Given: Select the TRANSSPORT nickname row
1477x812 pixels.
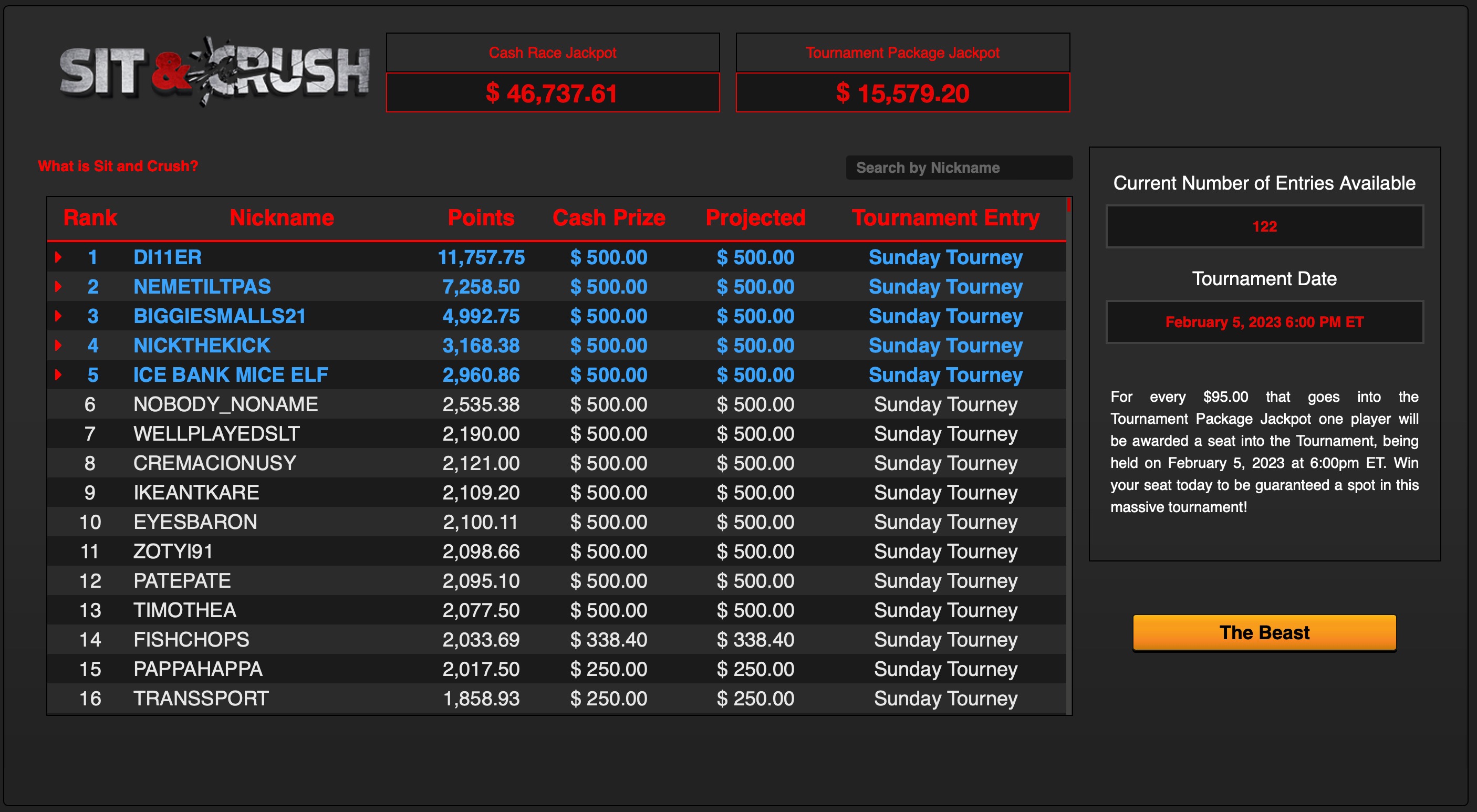Looking at the screenshot, I should click(201, 698).
